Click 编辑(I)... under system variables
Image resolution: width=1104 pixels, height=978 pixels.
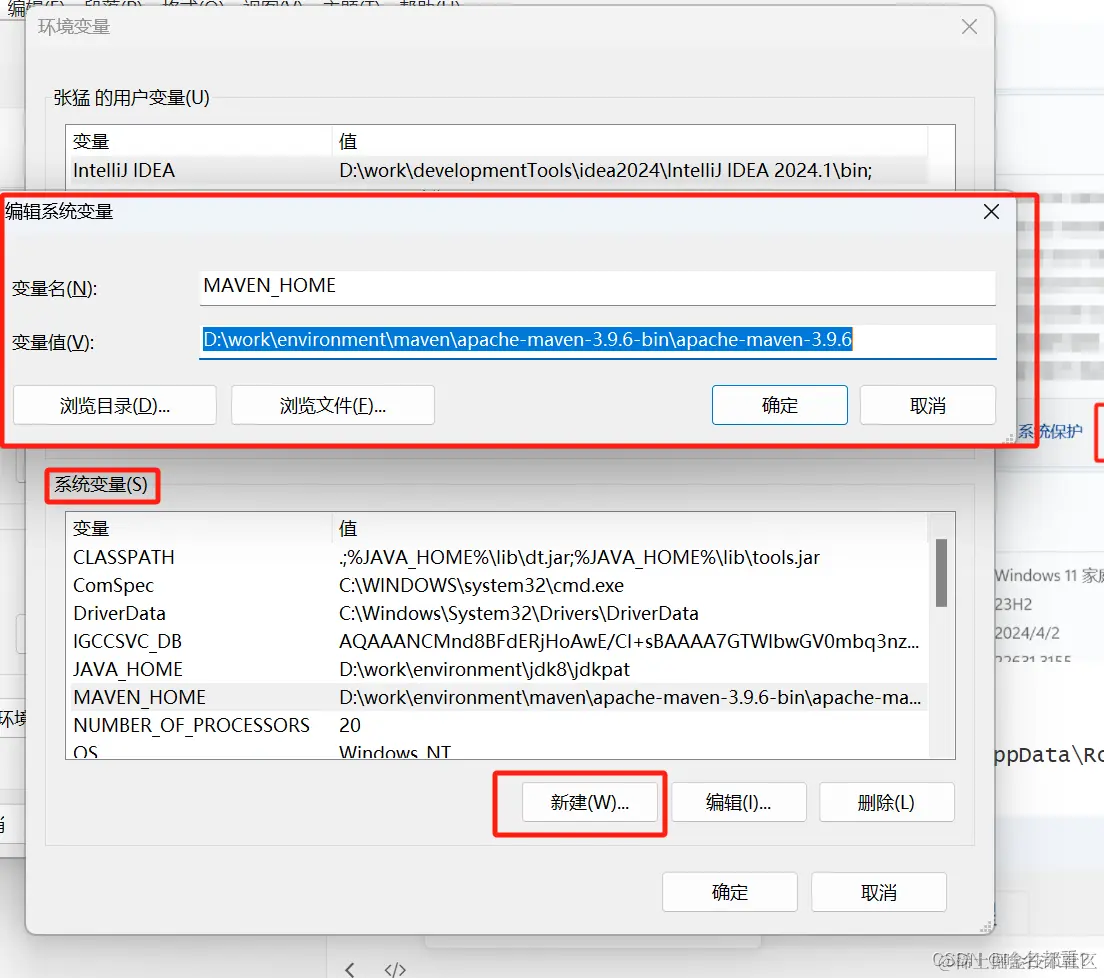(739, 802)
